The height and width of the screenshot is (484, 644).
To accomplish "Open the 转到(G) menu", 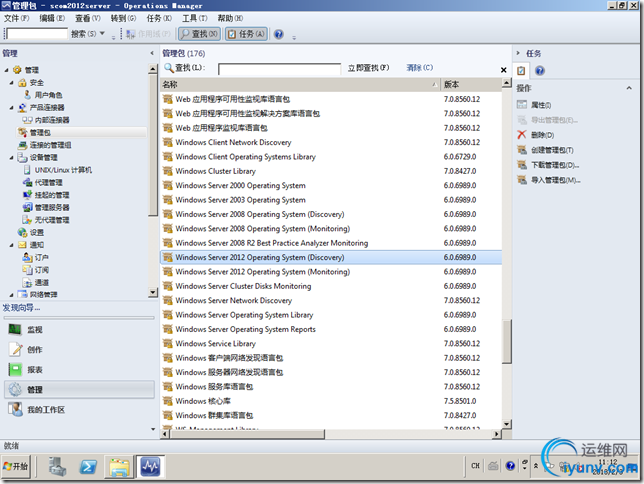I will tap(123, 18).
